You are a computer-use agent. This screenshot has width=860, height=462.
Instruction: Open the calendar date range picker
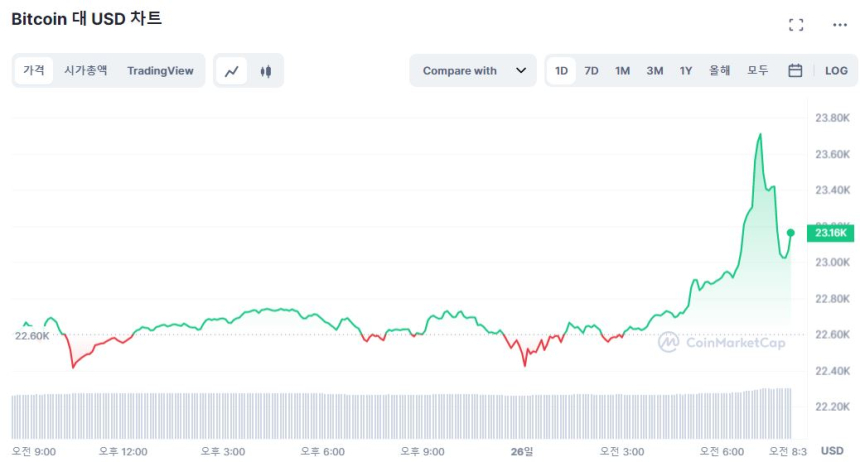tap(795, 71)
